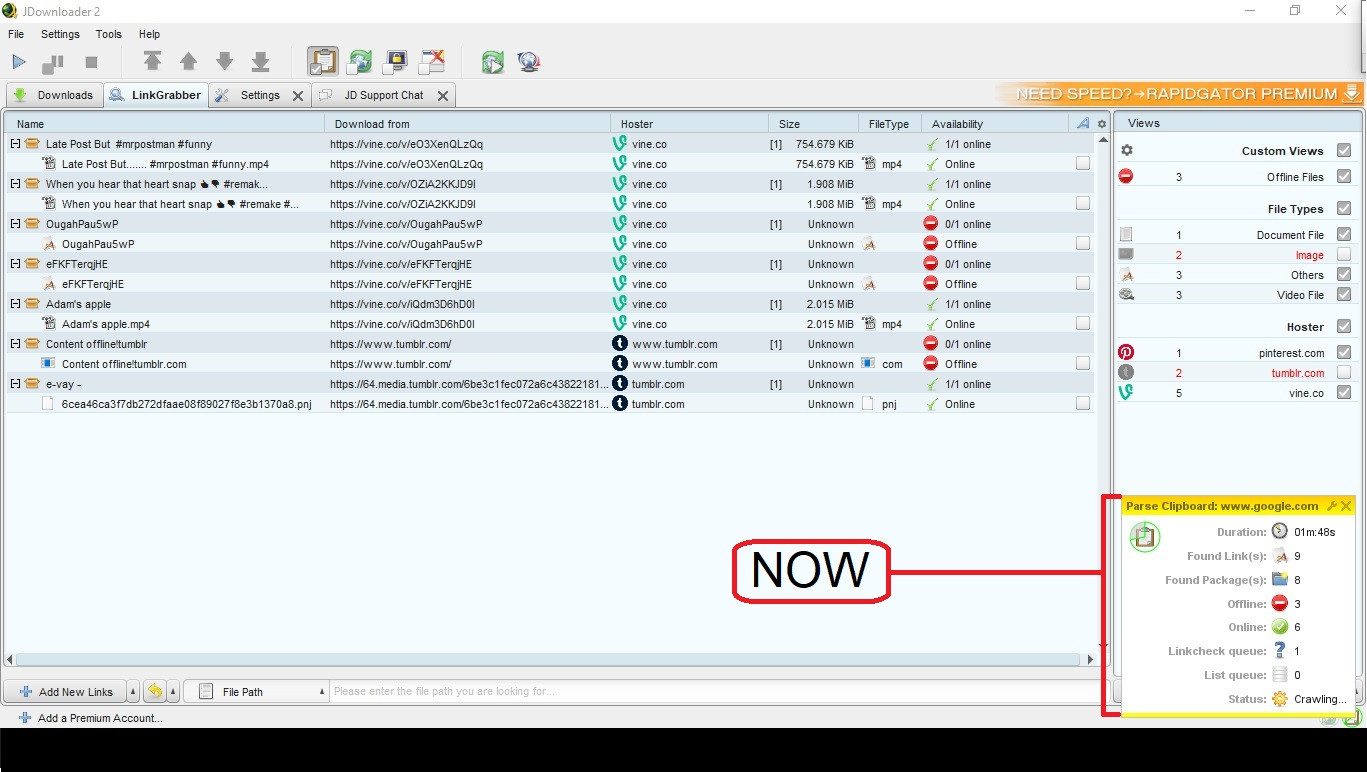The height and width of the screenshot is (772, 1367).
Task: Pause downloads using the pause toolbar icon
Action: [53, 62]
